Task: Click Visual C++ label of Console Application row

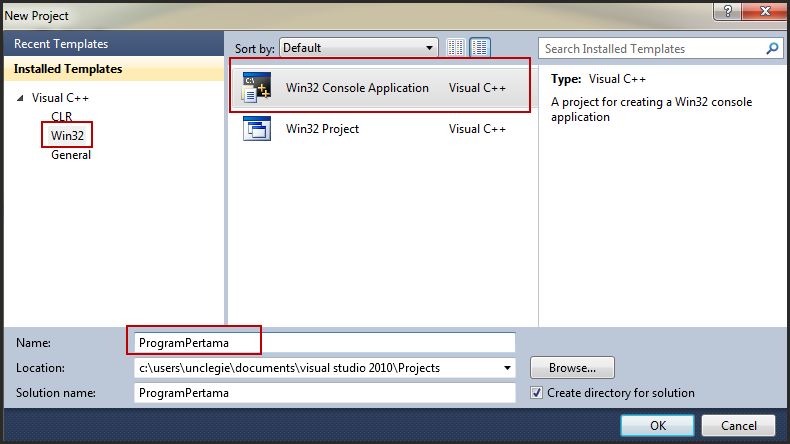Action: (477, 88)
